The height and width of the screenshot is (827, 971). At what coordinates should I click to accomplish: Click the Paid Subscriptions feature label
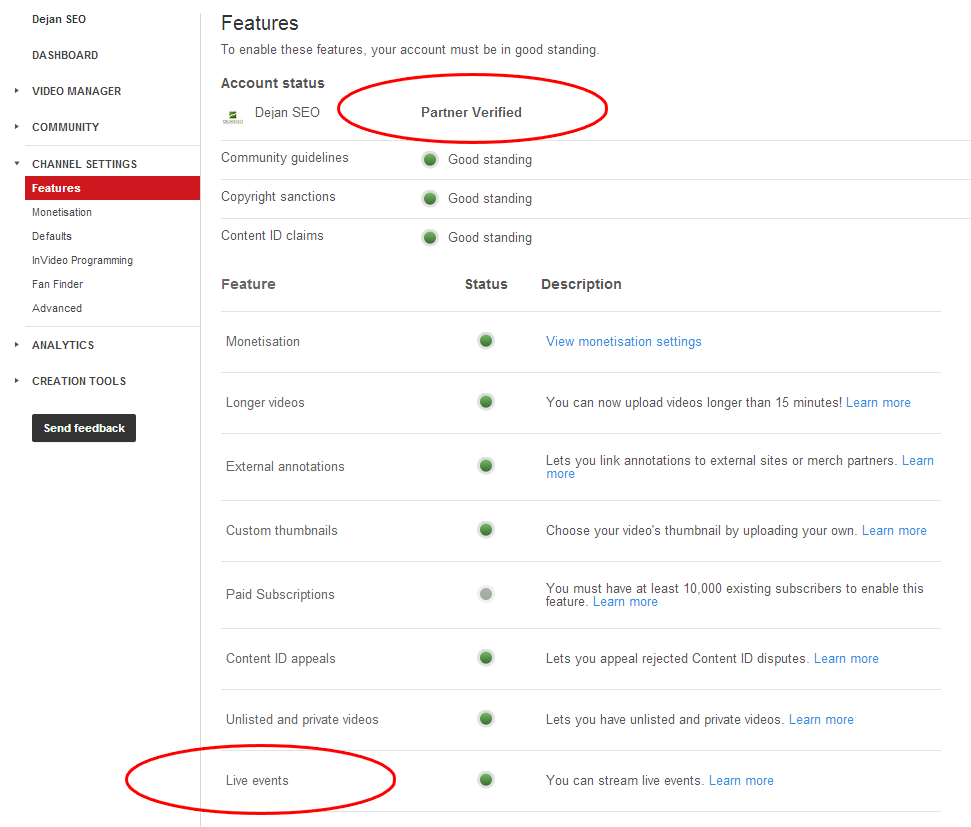[280, 595]
